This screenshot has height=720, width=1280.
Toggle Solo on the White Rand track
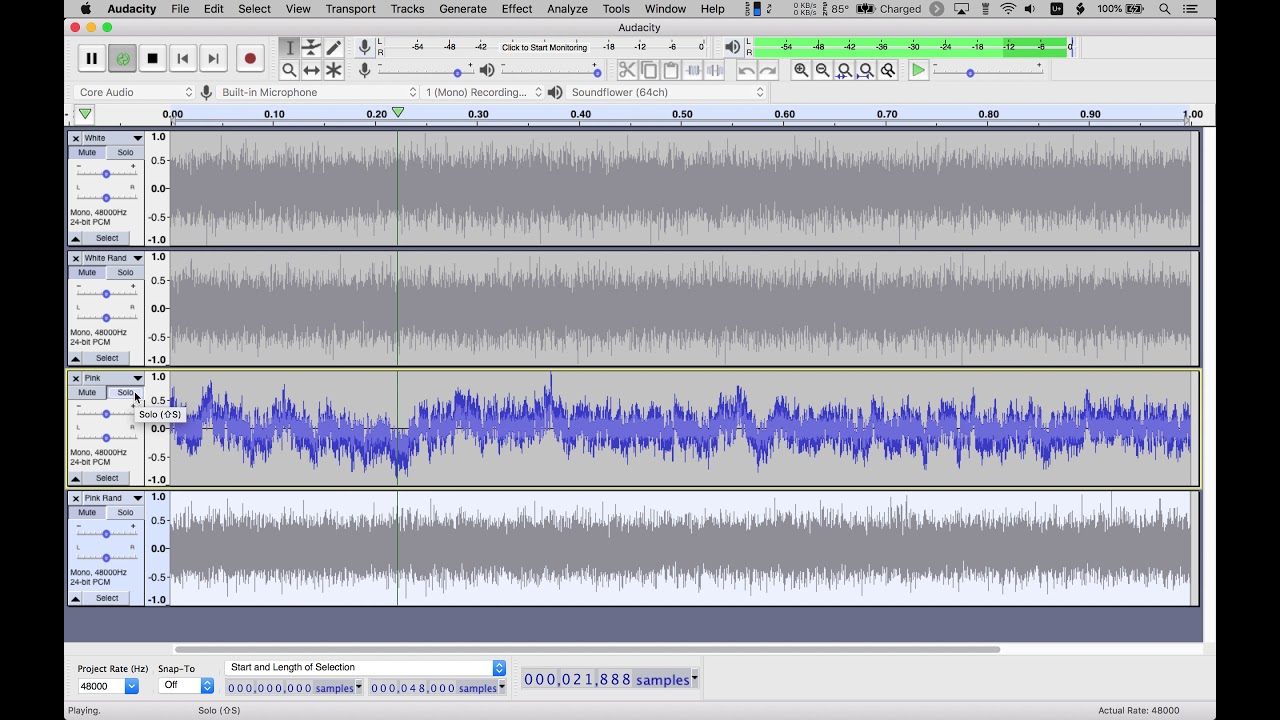pos(125,273)
